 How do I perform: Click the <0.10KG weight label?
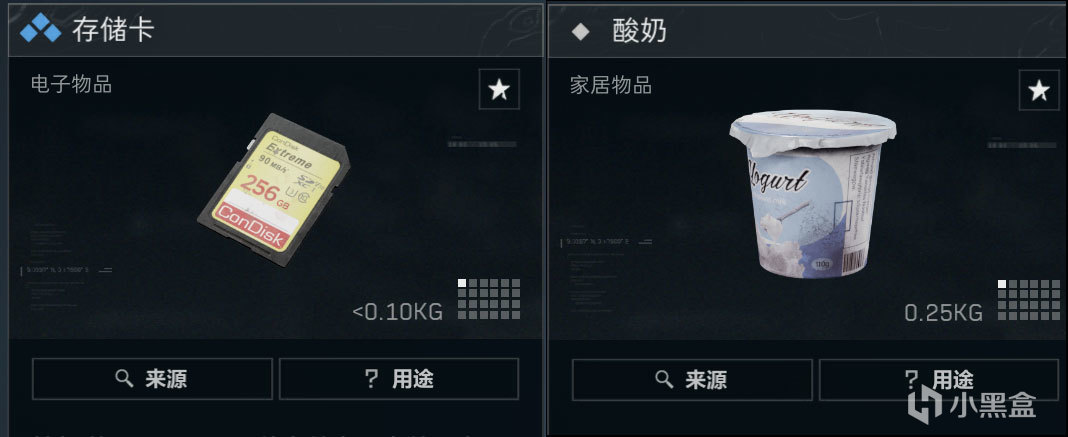point(398,312)
